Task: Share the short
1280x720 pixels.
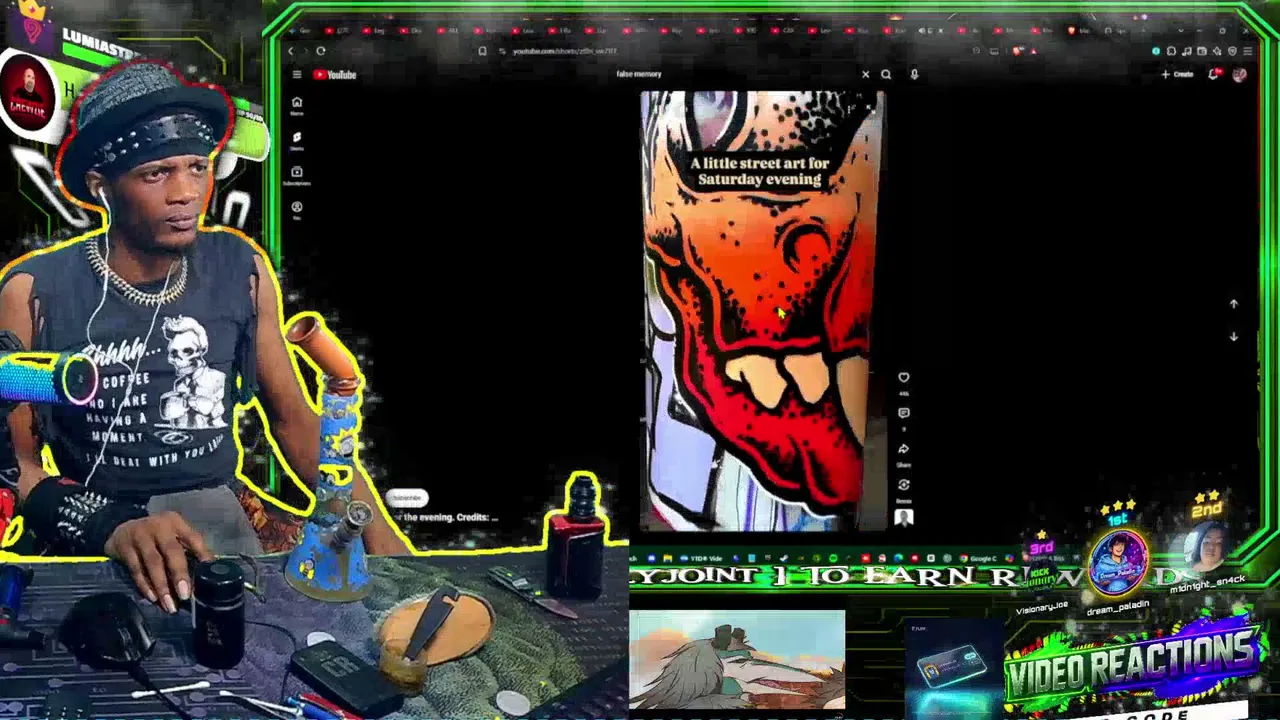Action: 904,449
